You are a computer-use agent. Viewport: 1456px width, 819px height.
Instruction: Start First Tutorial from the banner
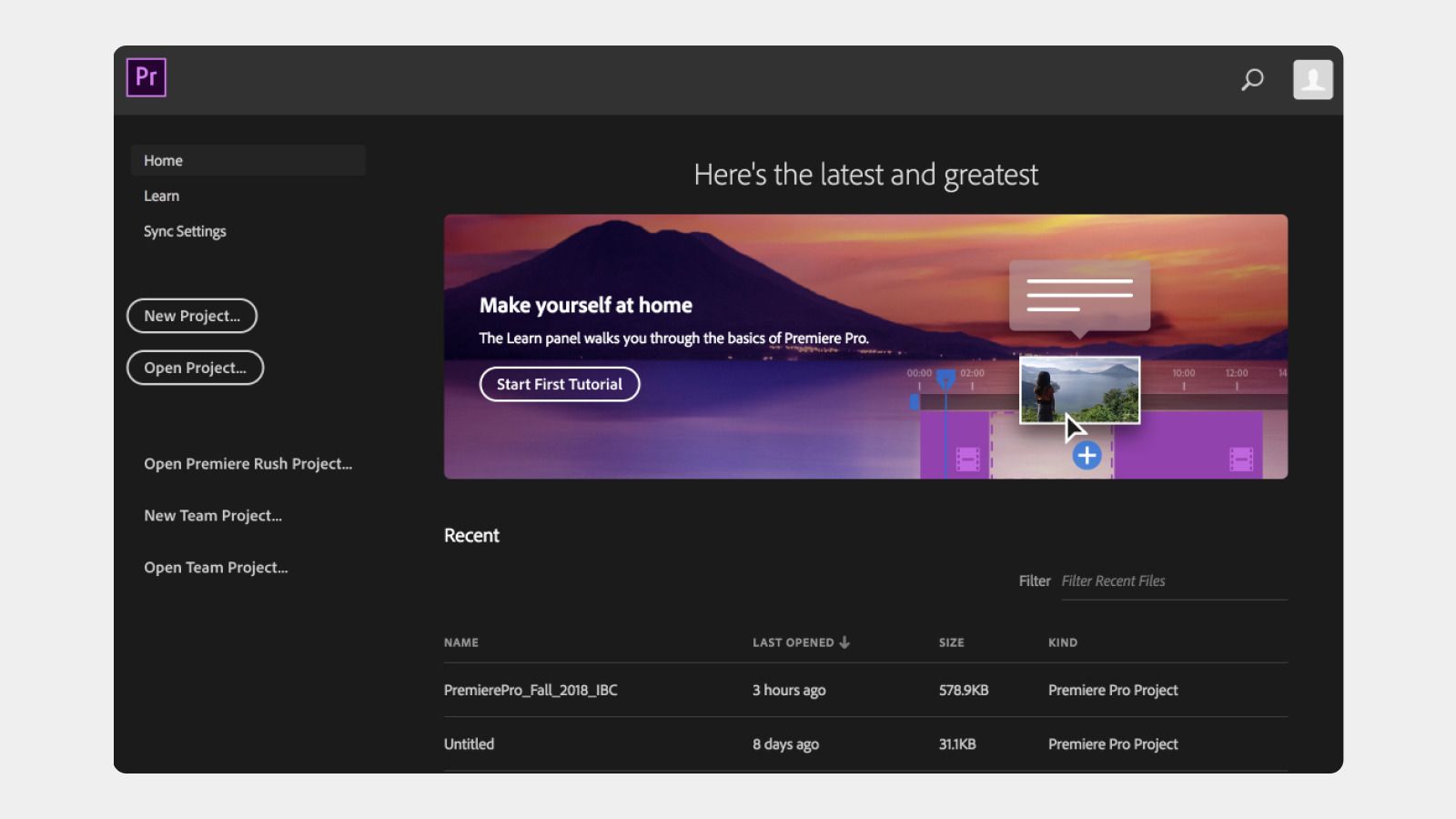[560, 384]
